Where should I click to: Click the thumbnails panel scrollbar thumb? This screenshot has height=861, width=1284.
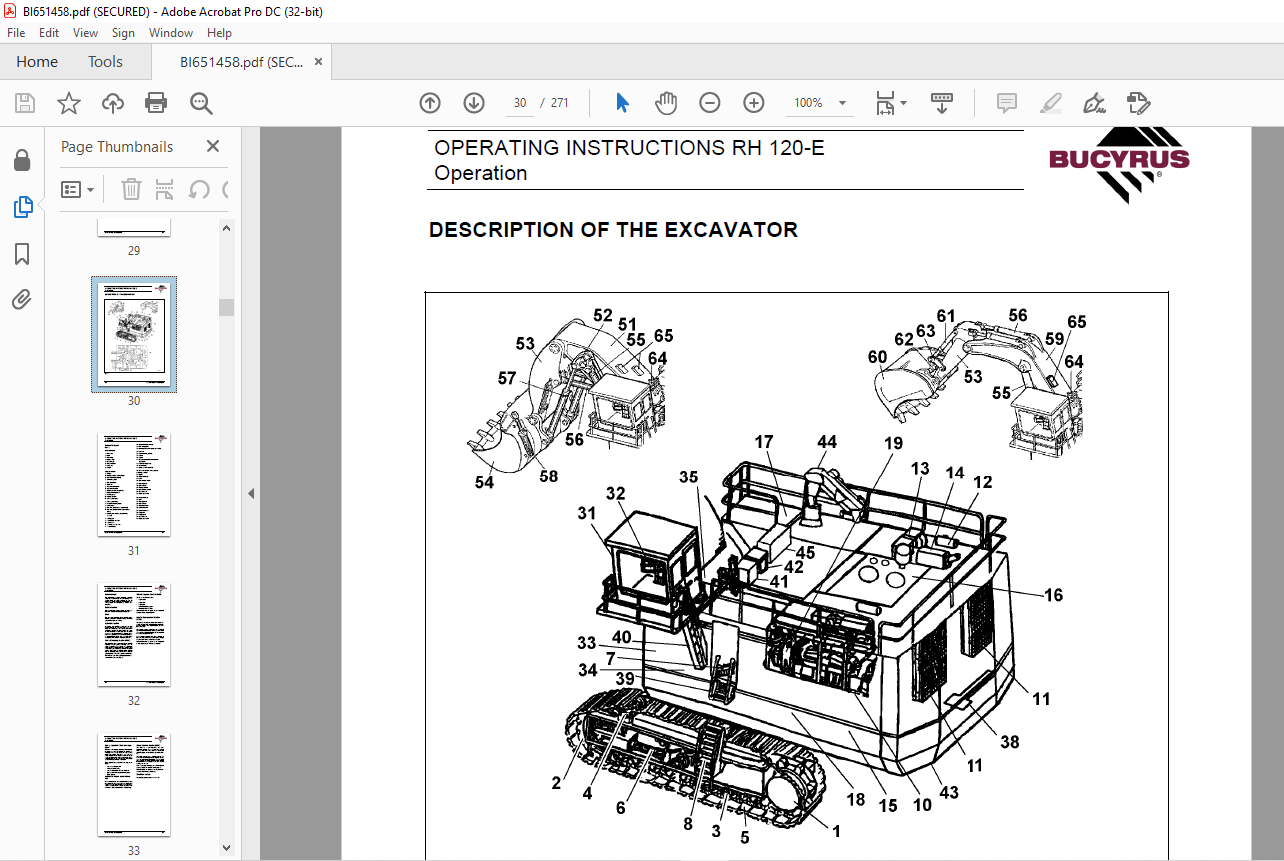pos(227,307)
